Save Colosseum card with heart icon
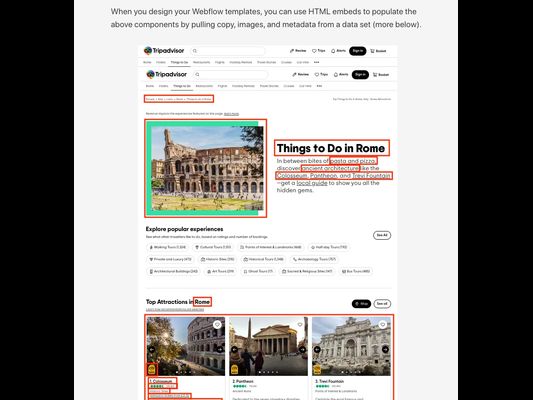The width and height of the screenshot is (533, 400). tap(217, 325)
